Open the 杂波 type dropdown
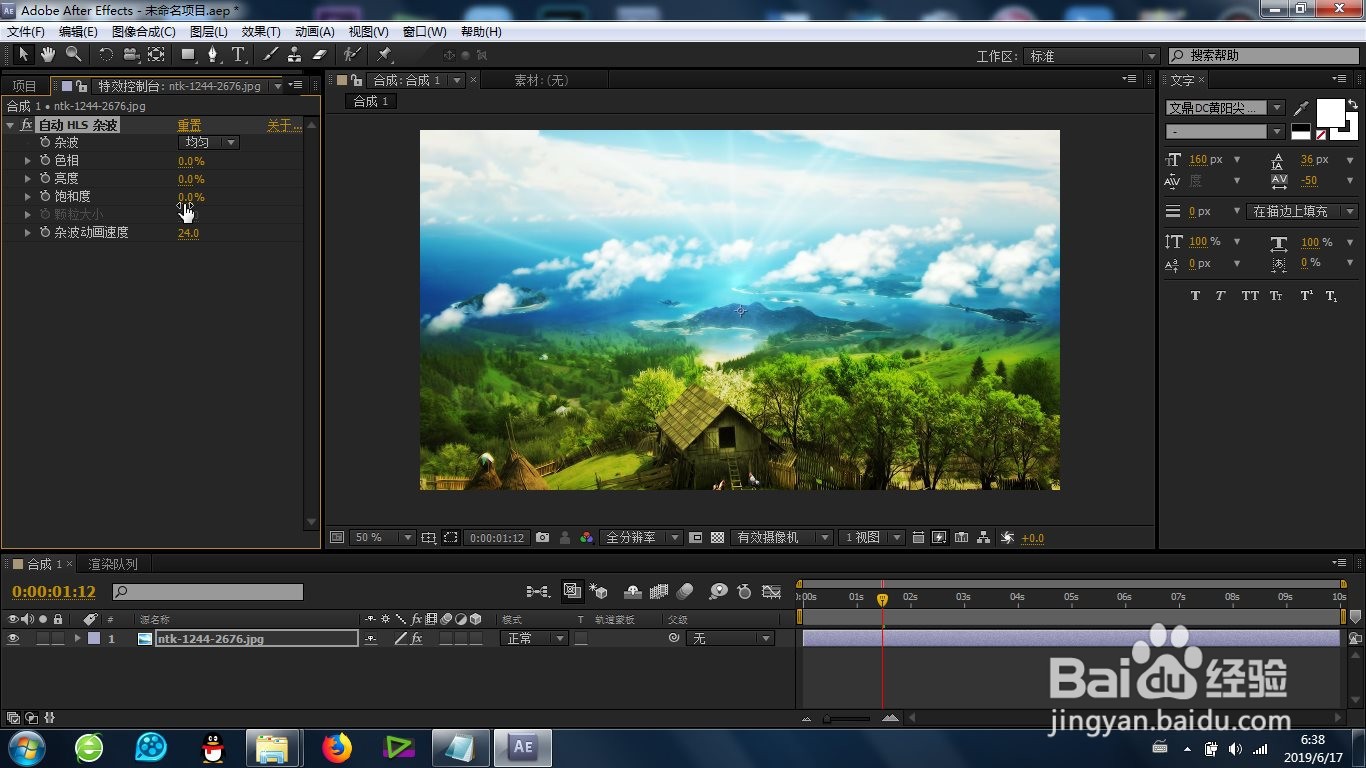1366x768 pixels. [208, 143]
